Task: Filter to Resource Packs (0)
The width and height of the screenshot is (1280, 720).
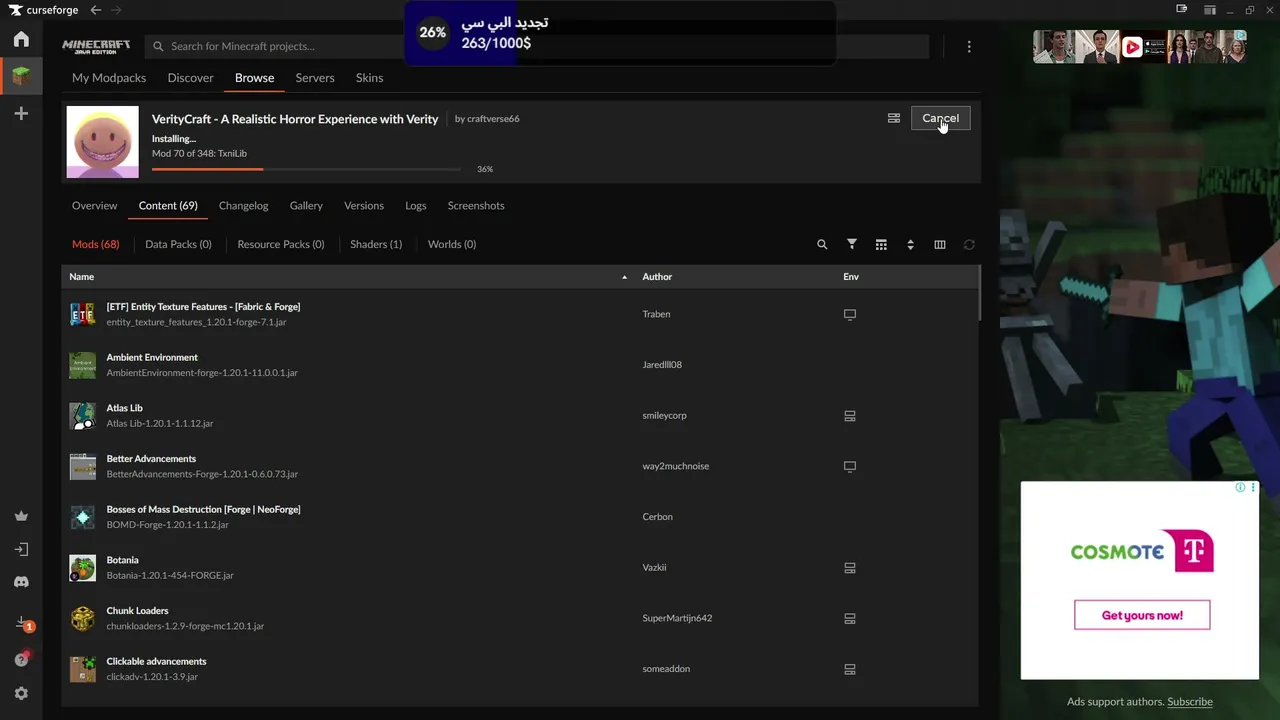Action: pos(281,244)
